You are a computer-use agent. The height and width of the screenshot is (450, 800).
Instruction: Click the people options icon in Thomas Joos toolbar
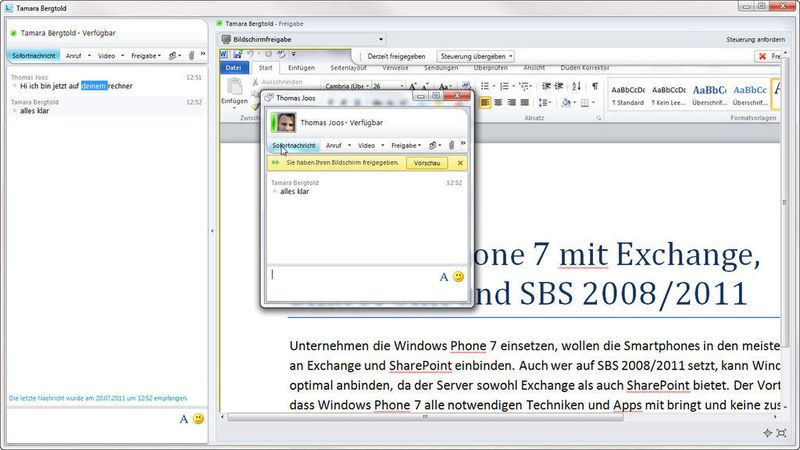(x=433, y=145)
